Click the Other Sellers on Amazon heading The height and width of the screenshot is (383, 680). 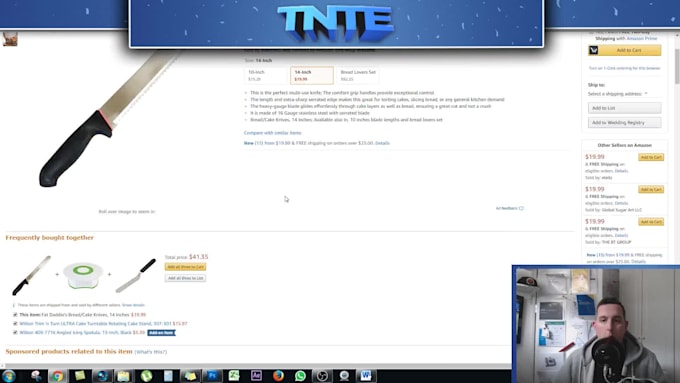pos(624,145)
